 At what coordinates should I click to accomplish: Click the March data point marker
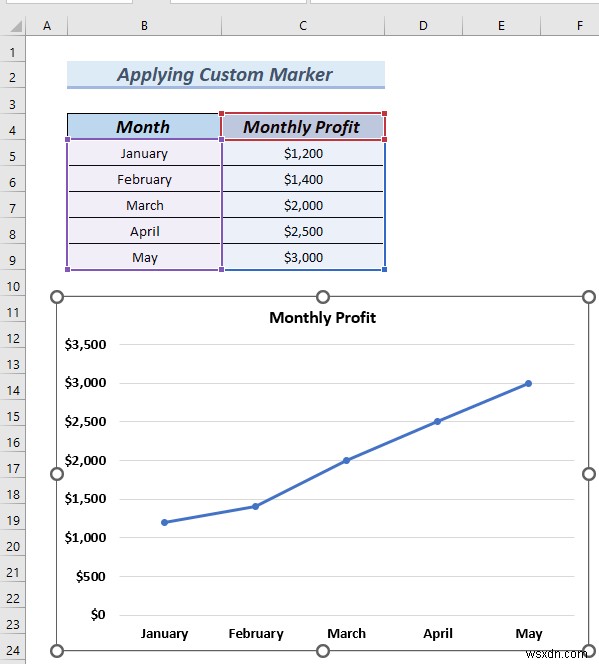tap(346, 460)
